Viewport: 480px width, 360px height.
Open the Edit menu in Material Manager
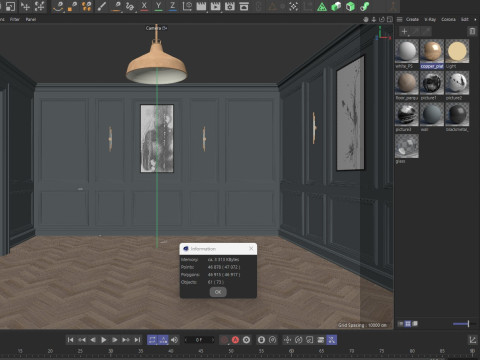coord(465,19)
